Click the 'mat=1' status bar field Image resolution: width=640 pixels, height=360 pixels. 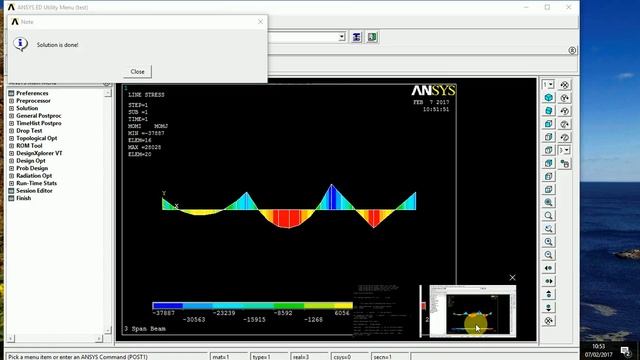point(229,357)
